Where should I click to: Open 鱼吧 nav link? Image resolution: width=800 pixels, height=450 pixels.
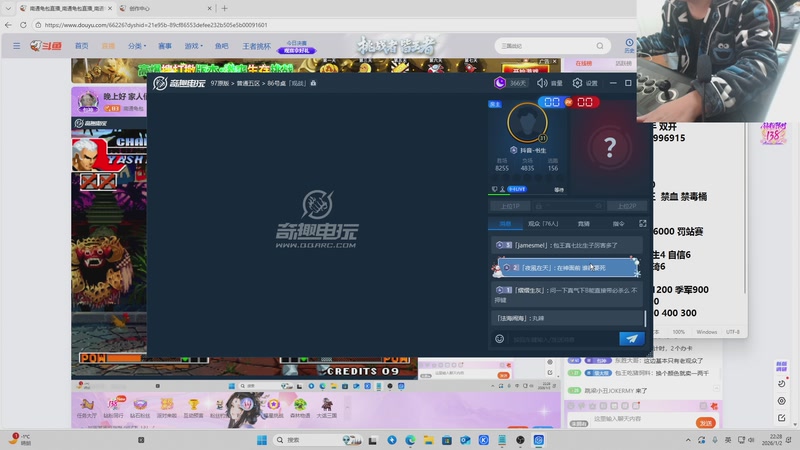[221, 46]
